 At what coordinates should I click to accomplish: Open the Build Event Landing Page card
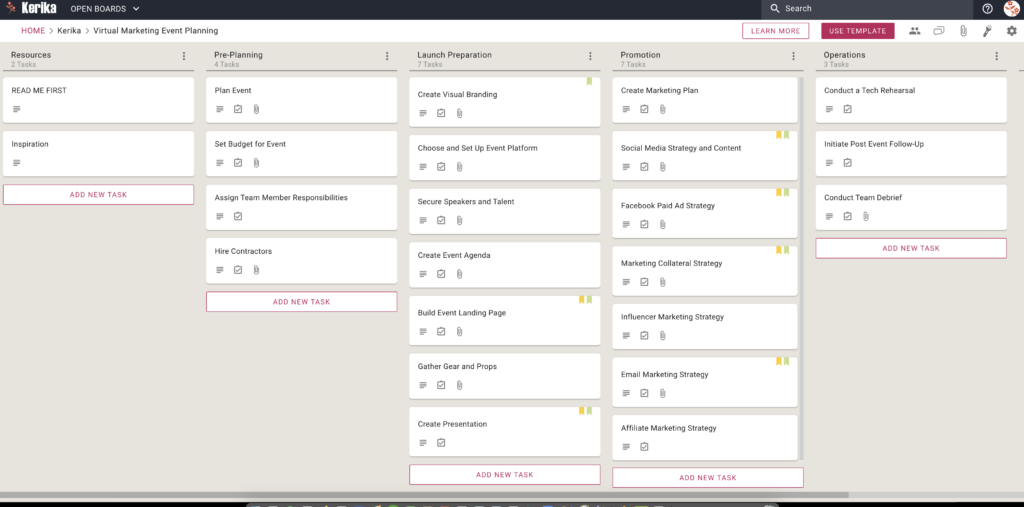coord(505,320)
